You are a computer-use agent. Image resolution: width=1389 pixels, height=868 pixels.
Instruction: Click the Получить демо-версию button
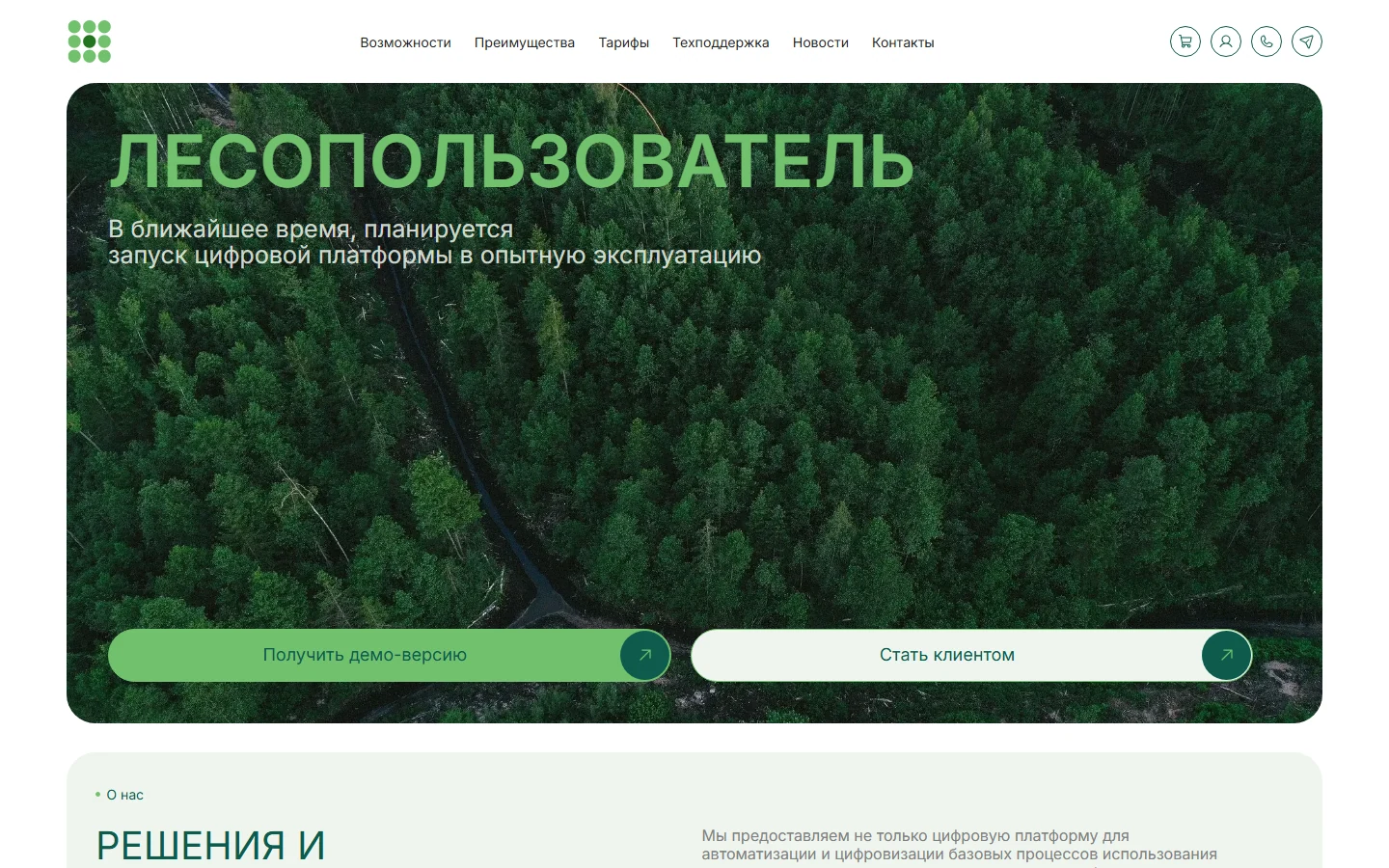pyautogui.click(x=390, y=655)
